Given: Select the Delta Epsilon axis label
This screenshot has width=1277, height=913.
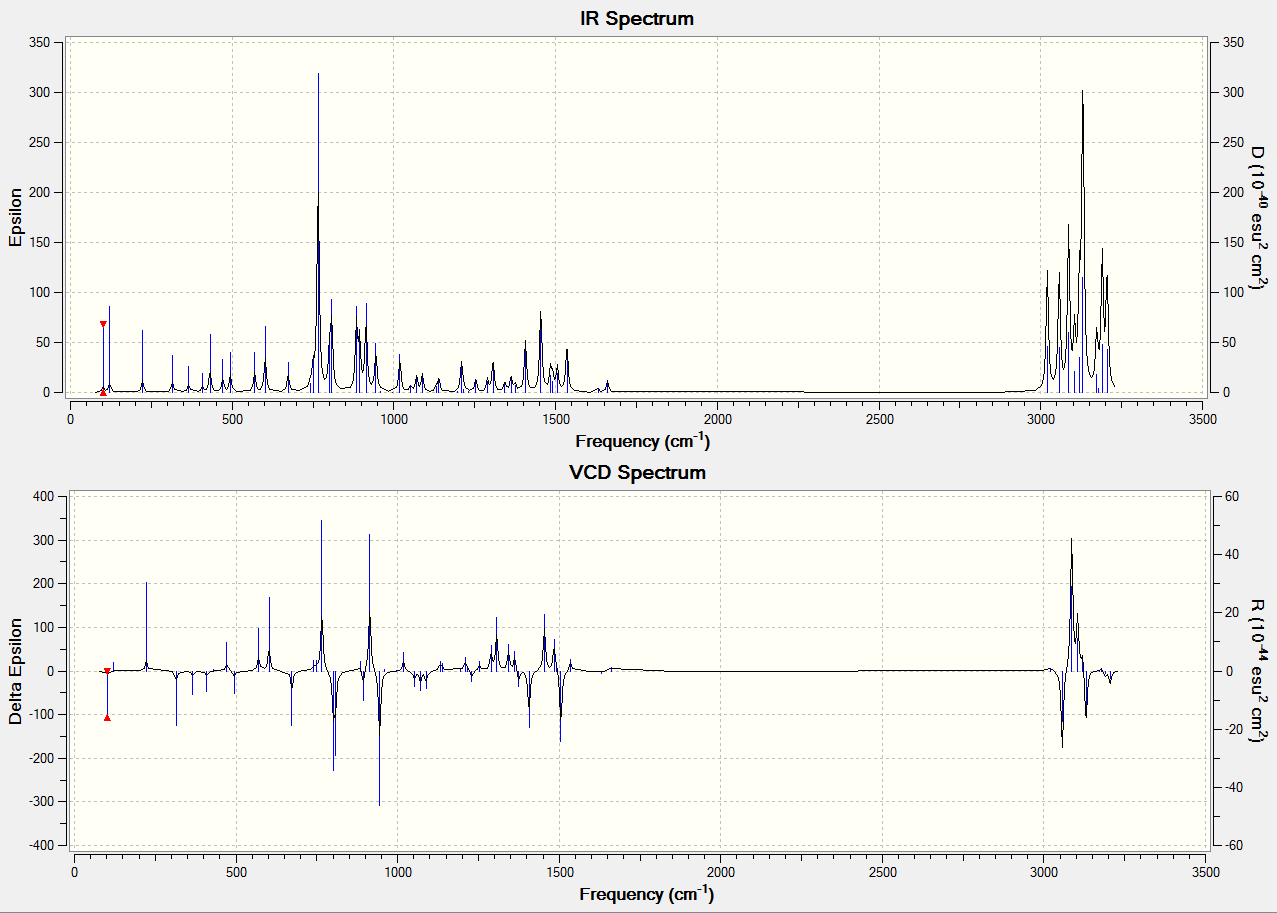Looking at the screenshot, I should pos(15,671).
